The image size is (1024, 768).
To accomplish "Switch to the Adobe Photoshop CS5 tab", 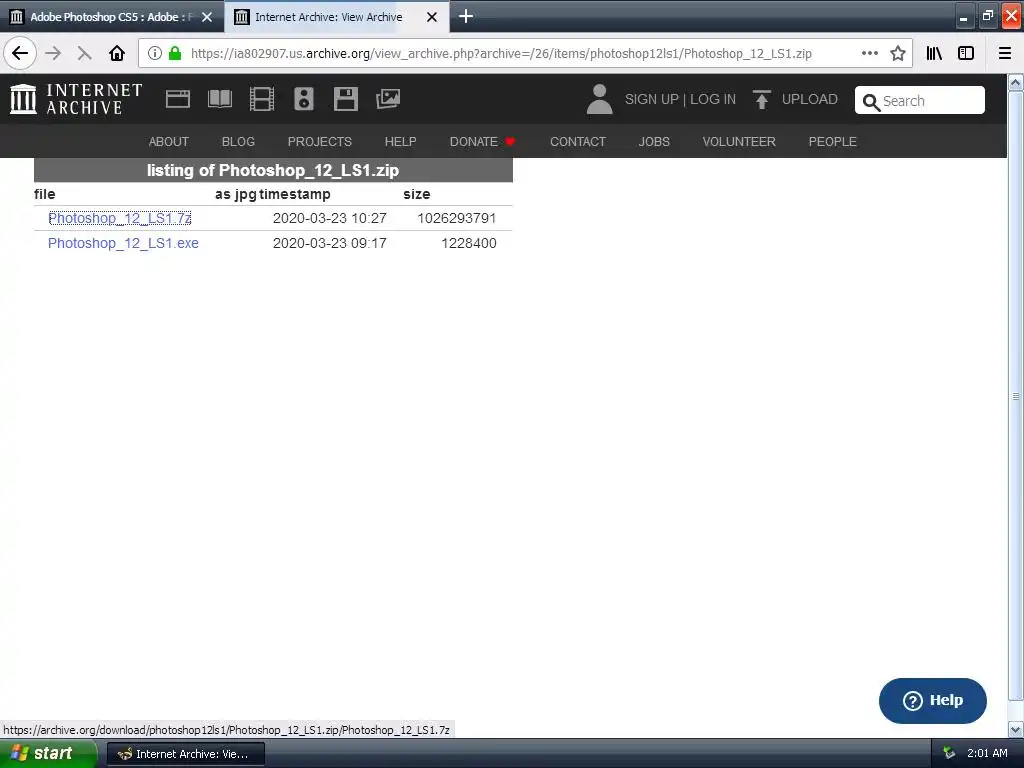I will (112, 17).
